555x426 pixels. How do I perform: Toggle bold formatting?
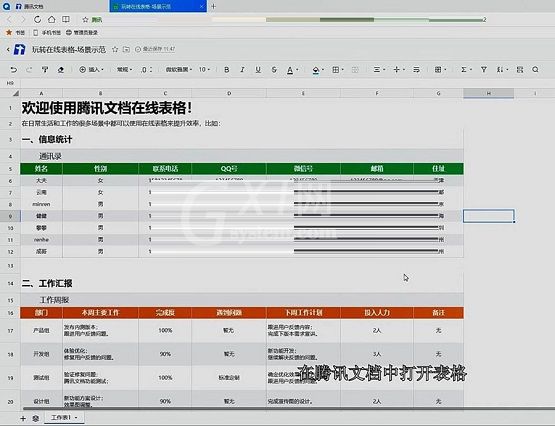click(x=227, y=70)
